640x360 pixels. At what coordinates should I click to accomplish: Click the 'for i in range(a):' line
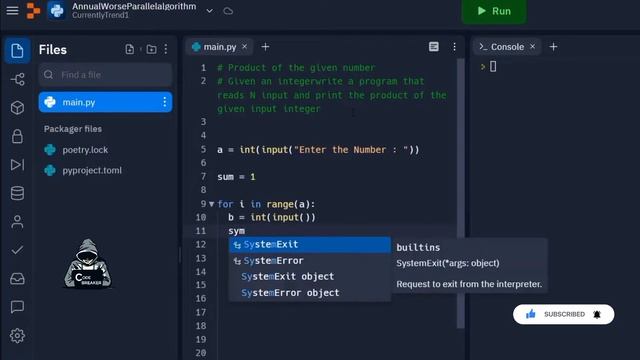point(266,204)
